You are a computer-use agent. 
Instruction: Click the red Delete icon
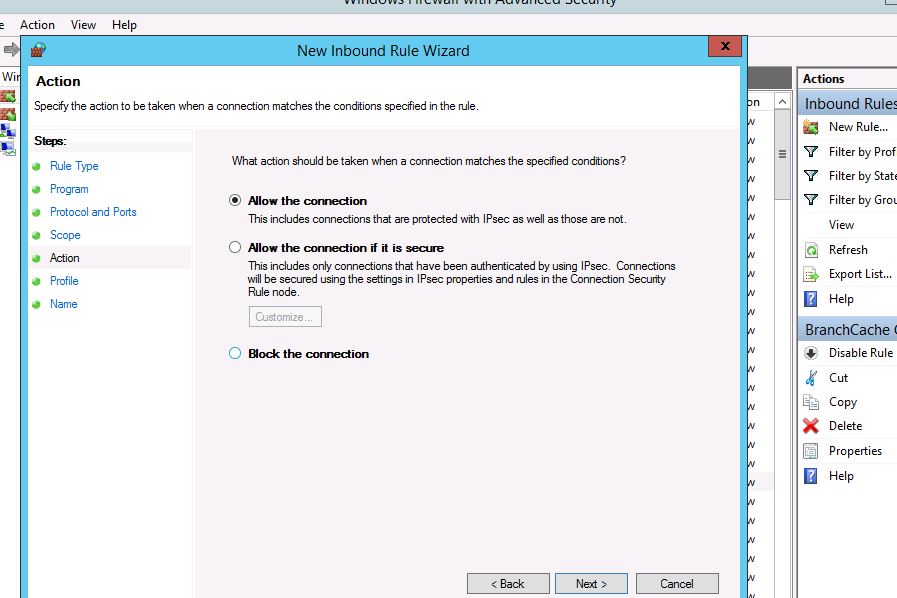[x=811, y=426]
